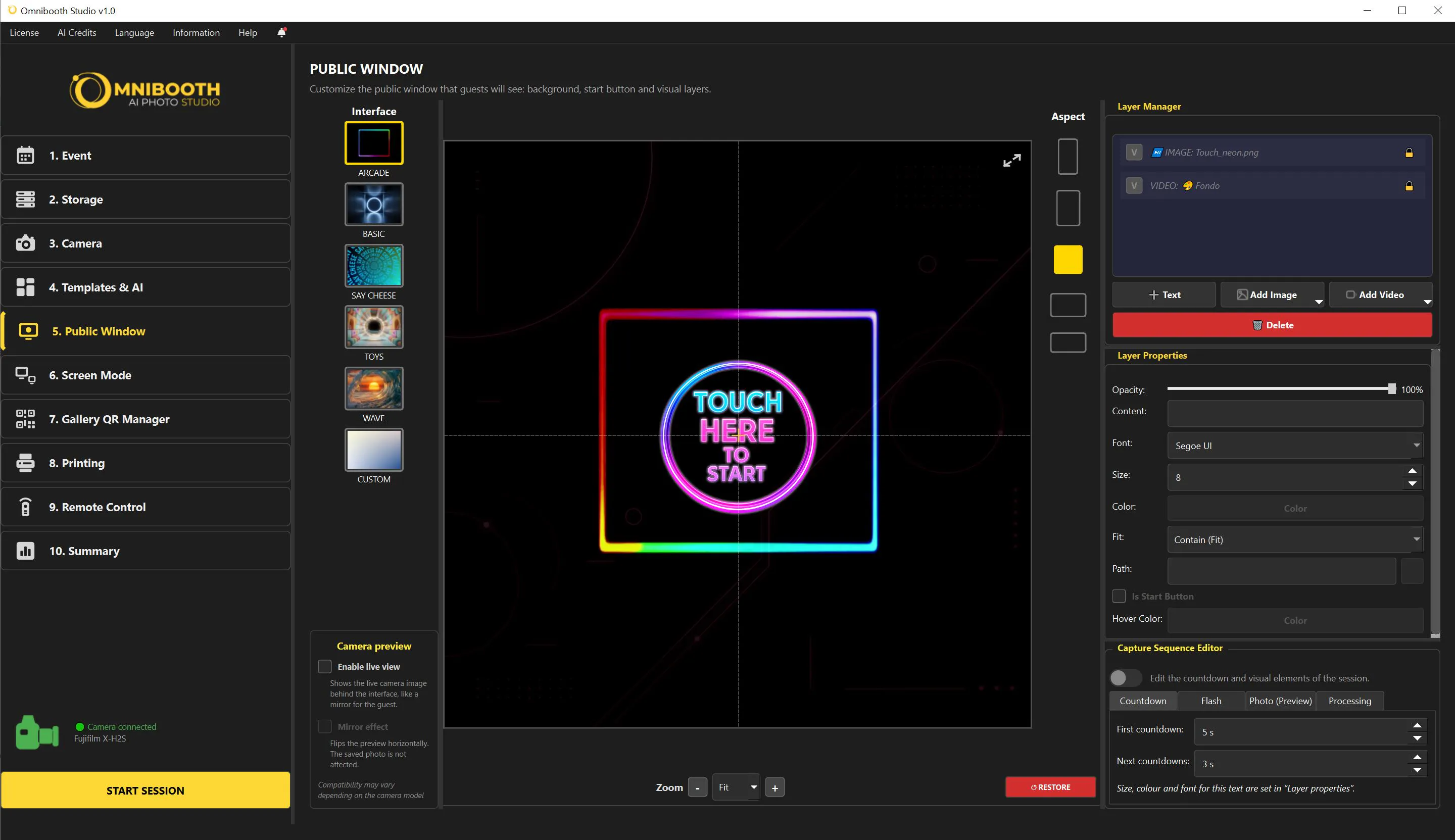Screen dimensions: 1455x840
Task: Switch to the Flash tab
Action: pyautogui.click(x=1211, y=701)
